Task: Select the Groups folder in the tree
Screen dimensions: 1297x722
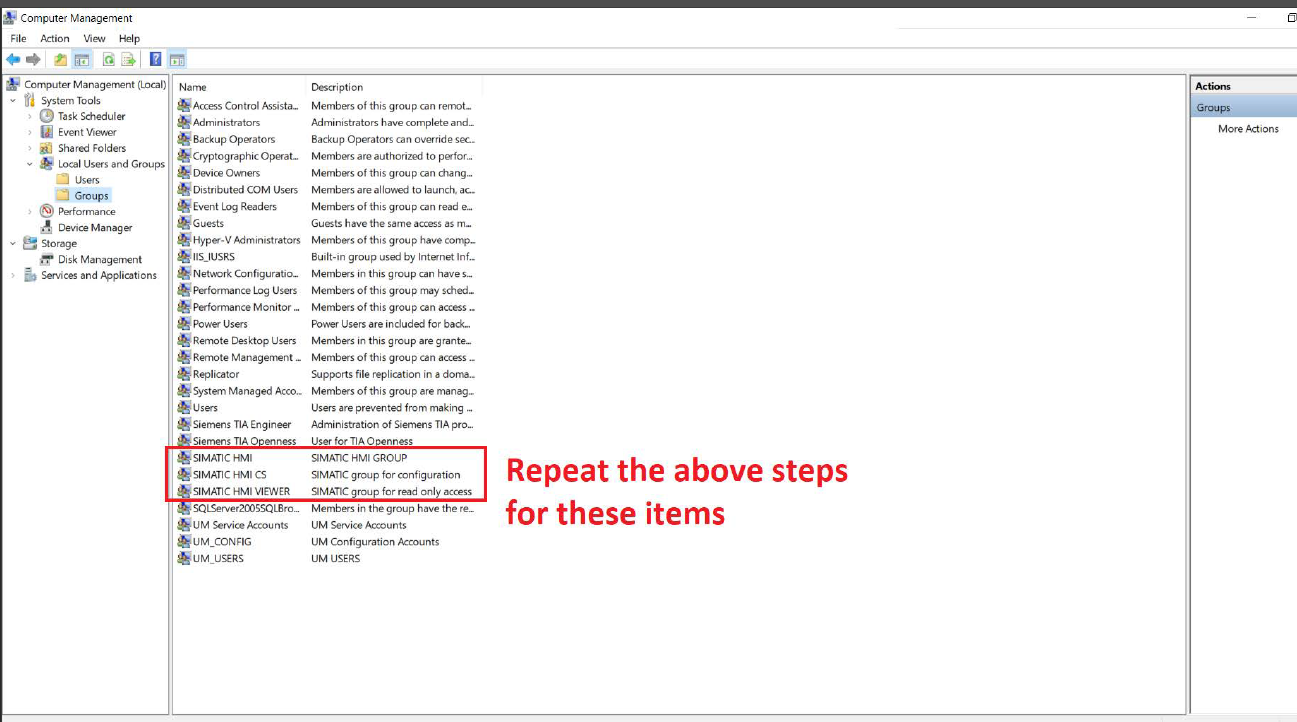Action: click(92, 196)
